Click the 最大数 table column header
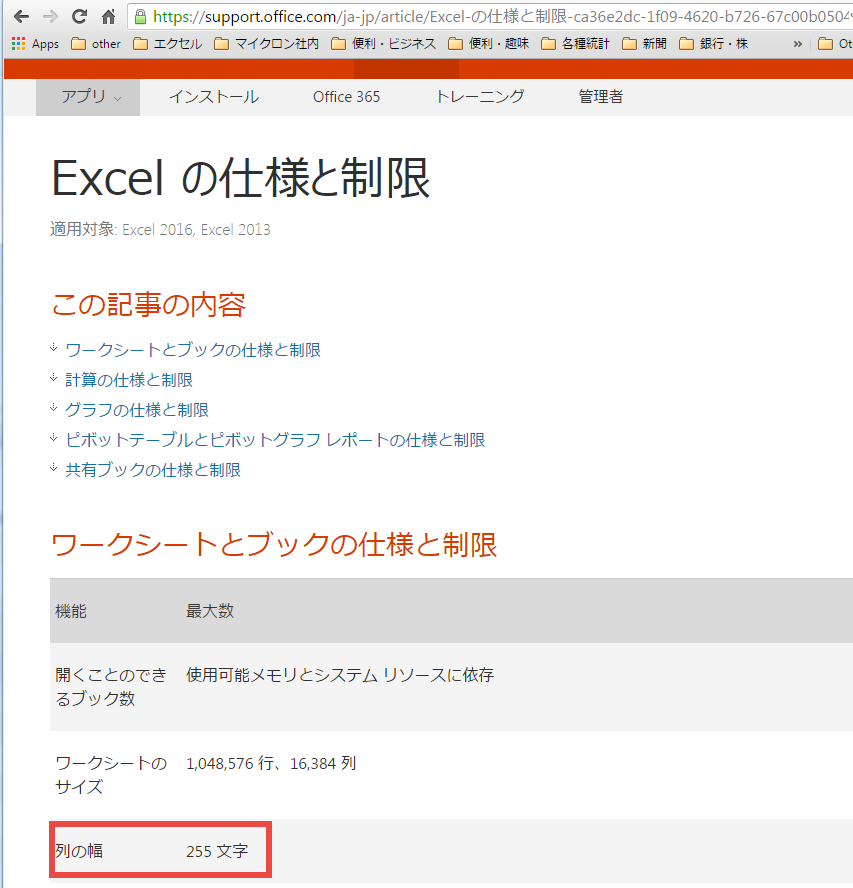 (210, 611)
